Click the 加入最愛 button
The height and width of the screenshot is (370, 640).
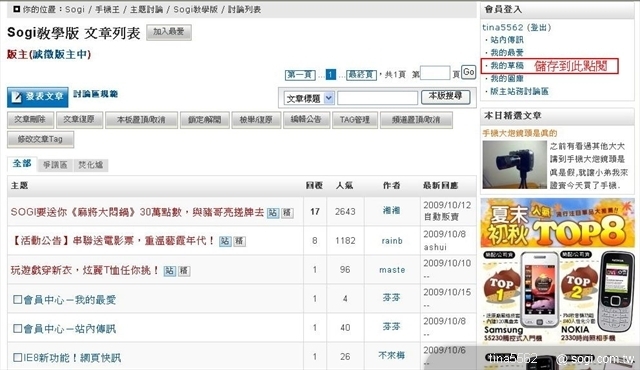tap(169, 32)
